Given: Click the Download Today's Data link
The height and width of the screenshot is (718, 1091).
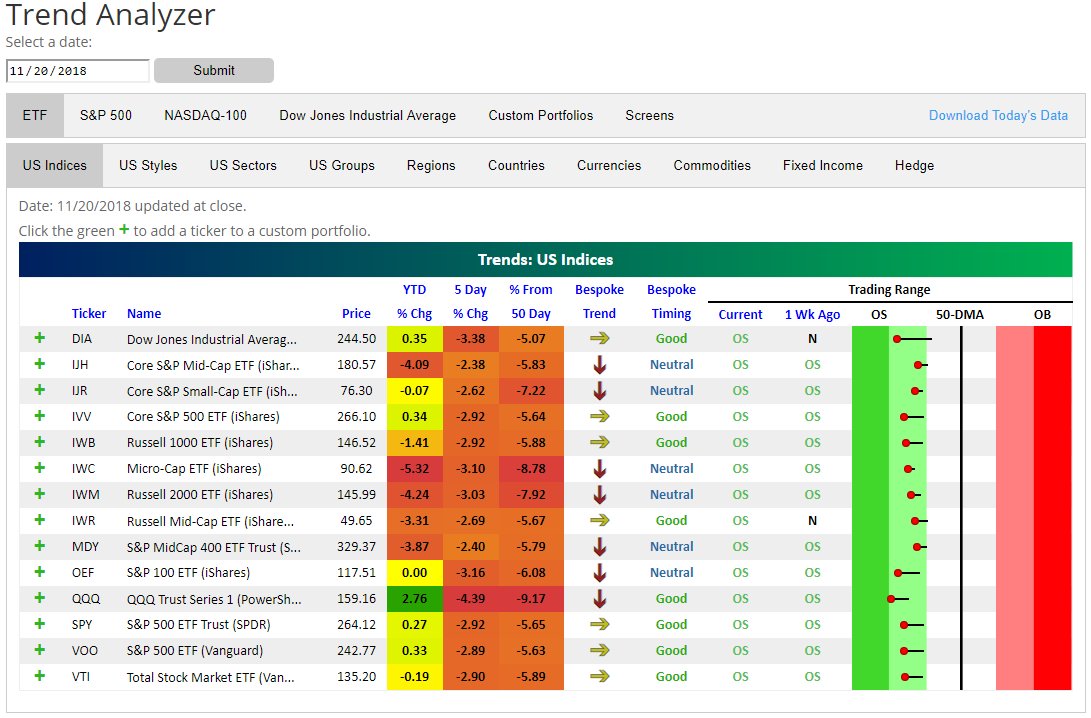Looking at the screenshot, I should (x=998, y=115).
